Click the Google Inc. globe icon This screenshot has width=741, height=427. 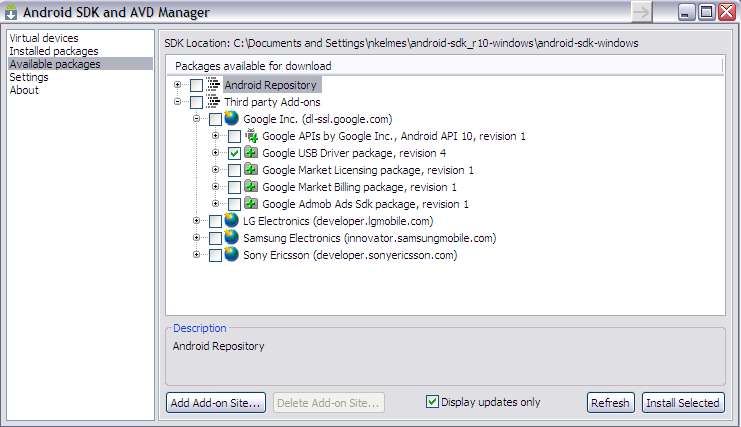click(232, 118)
